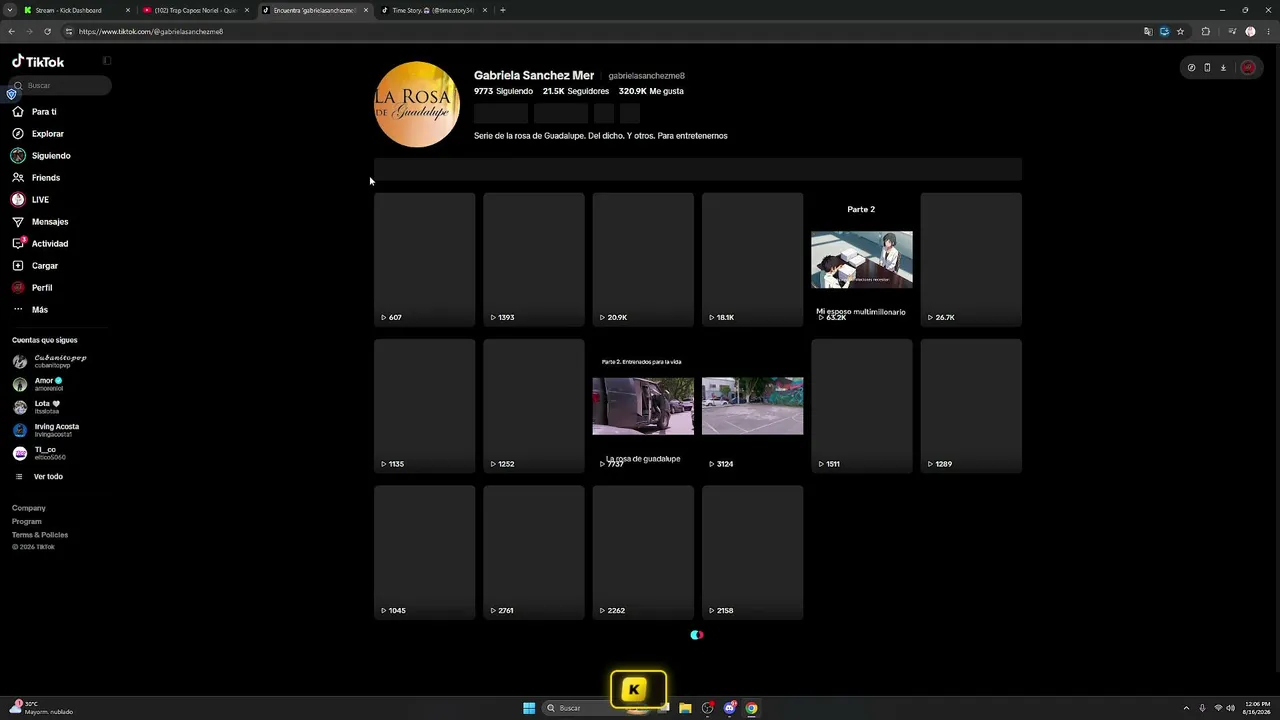Open followed account Ti_co

[x=39, y=453]
